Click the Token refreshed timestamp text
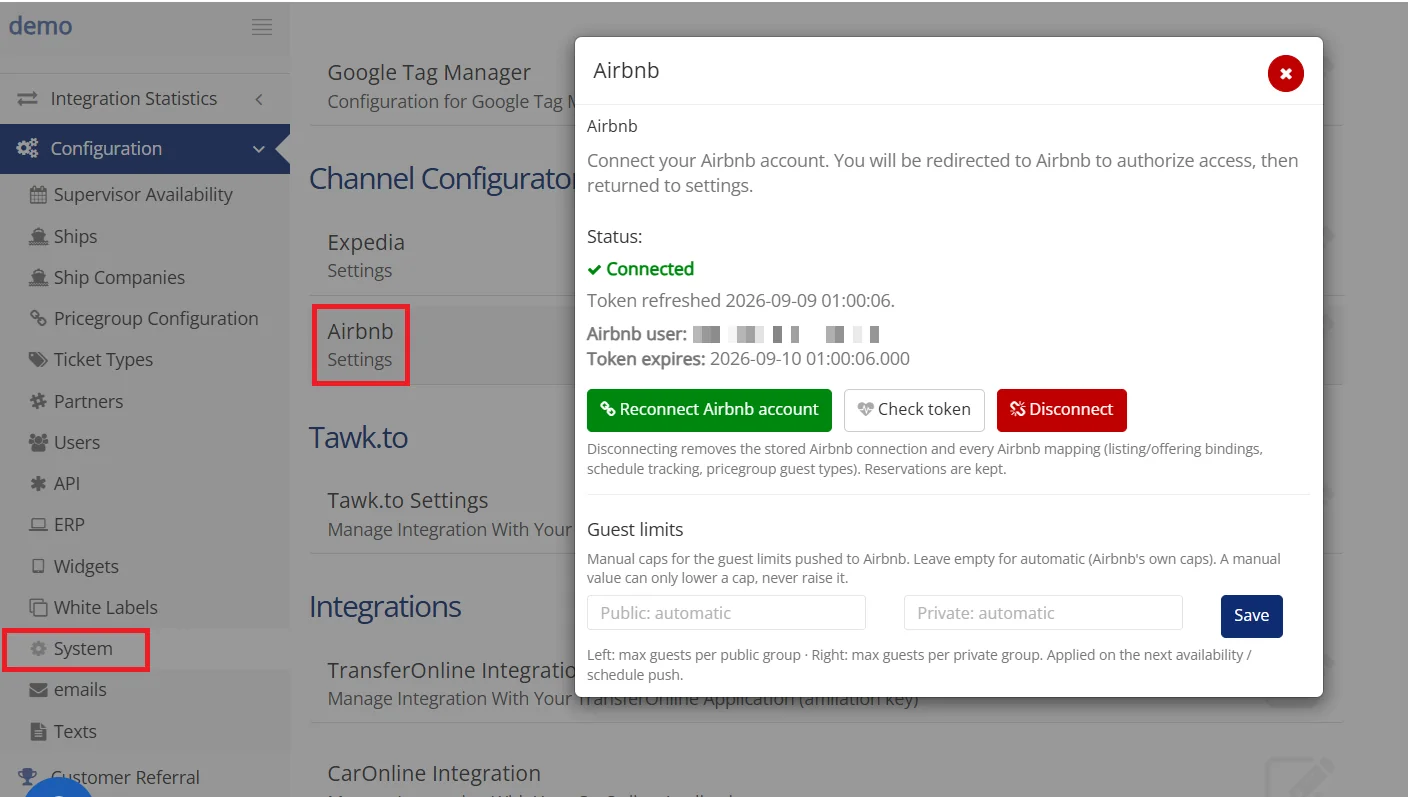This screenshot has height=797, width=1408. (x=741, y=301)
